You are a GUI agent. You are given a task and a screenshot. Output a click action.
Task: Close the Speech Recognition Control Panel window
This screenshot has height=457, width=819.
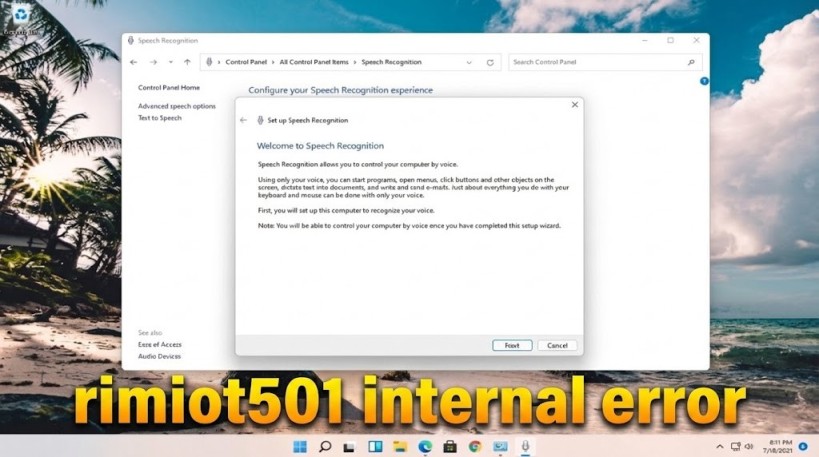[696, 40]
